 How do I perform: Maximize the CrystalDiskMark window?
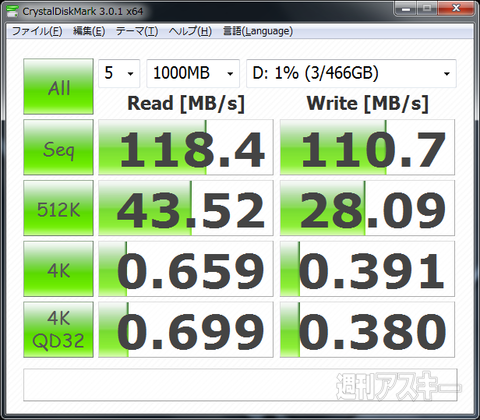click(x=427, y=8)
